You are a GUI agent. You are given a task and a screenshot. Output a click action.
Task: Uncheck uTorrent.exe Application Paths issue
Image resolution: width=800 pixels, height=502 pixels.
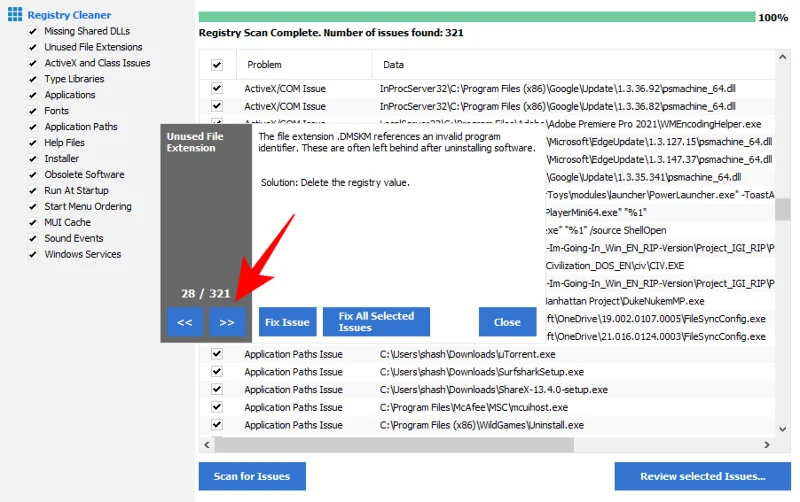pos(217,354)
